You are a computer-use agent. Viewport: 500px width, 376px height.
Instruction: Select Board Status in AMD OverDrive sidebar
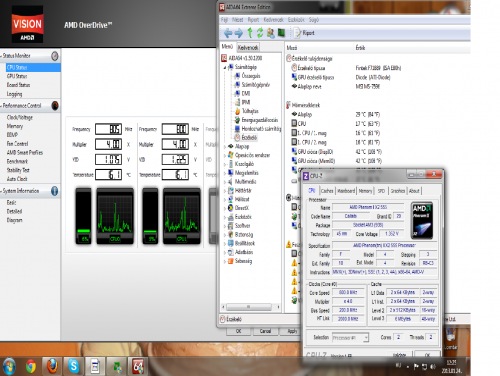coord(18,85)
